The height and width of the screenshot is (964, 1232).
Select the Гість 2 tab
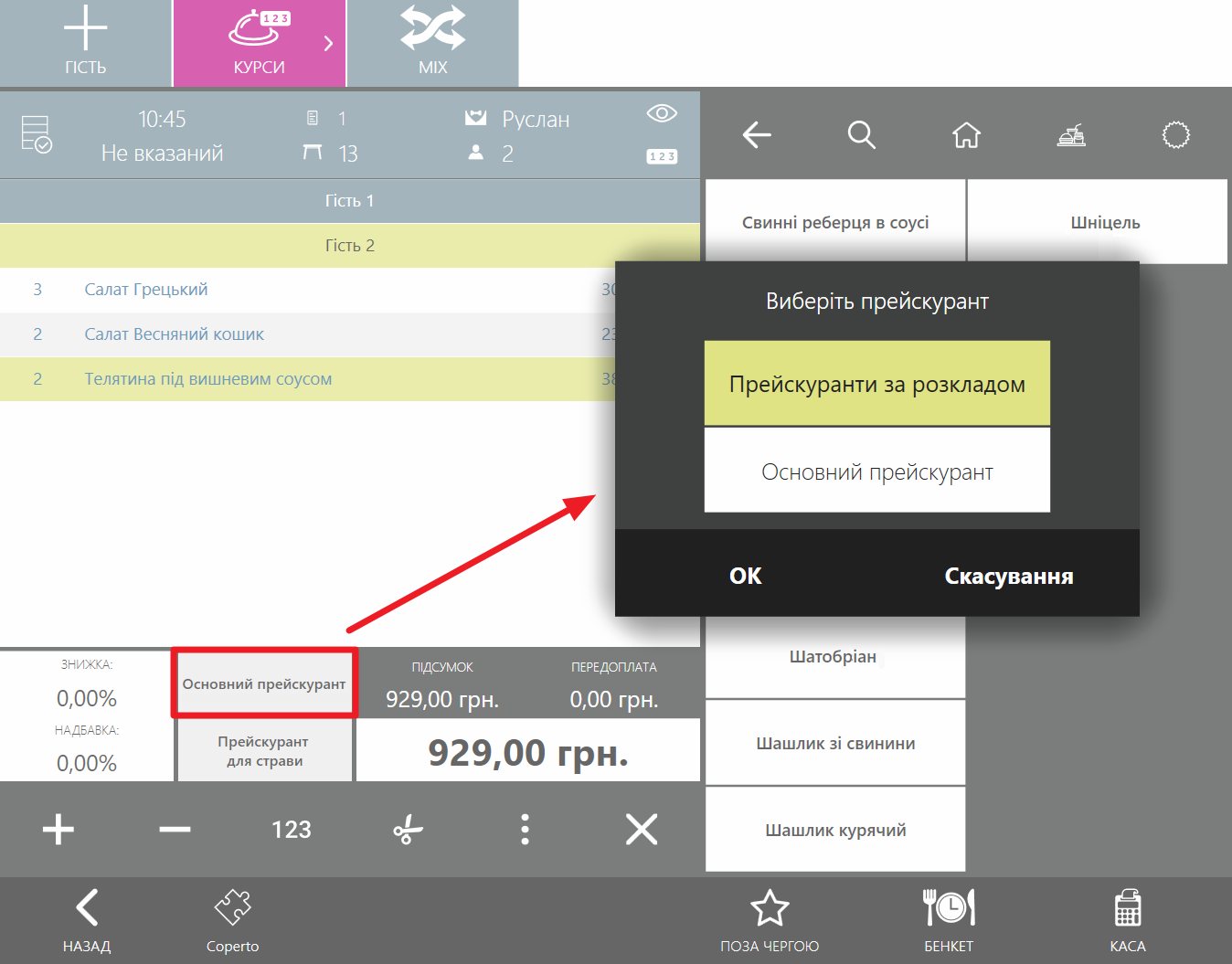[349, 246]
